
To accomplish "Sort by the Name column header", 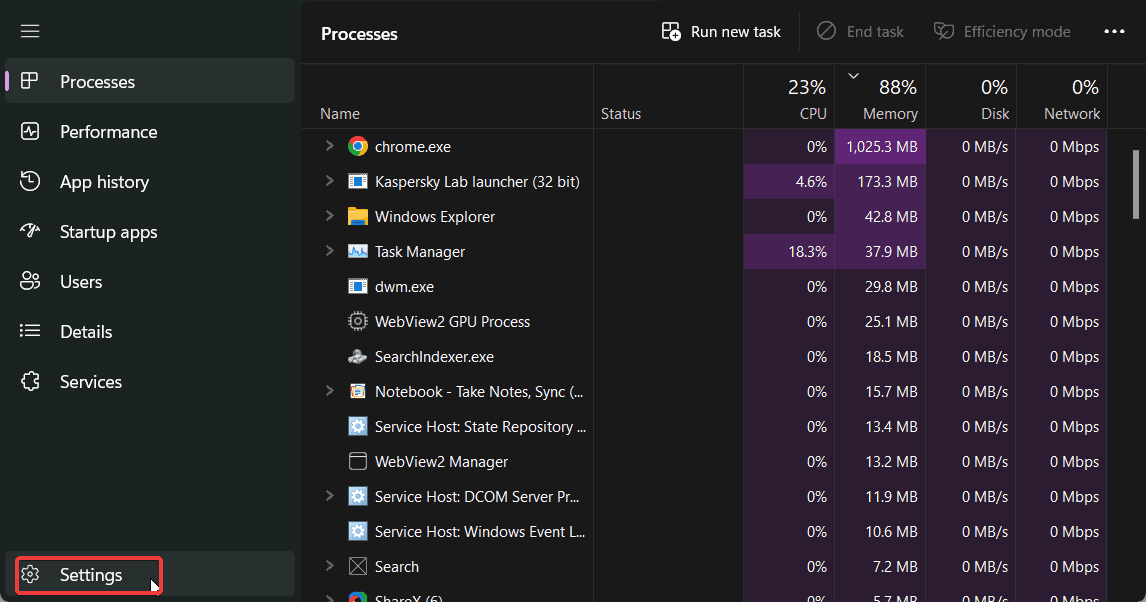I will (x=447, y=96).
